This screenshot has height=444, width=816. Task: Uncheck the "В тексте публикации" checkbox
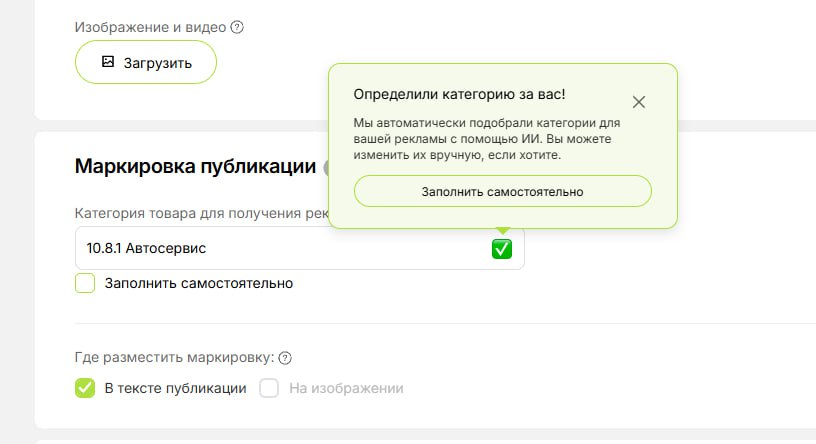[x=85, y=388]
